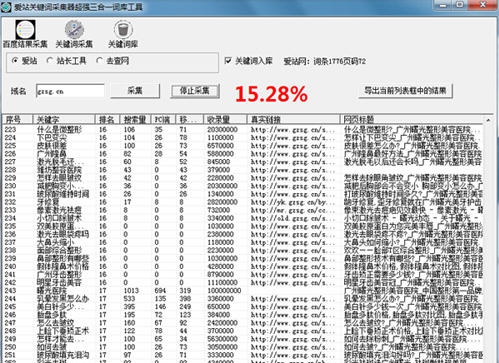Select row number 235 in the list
Image resolution: width=499 pixels, height=363 pixels.
[11, 226]
